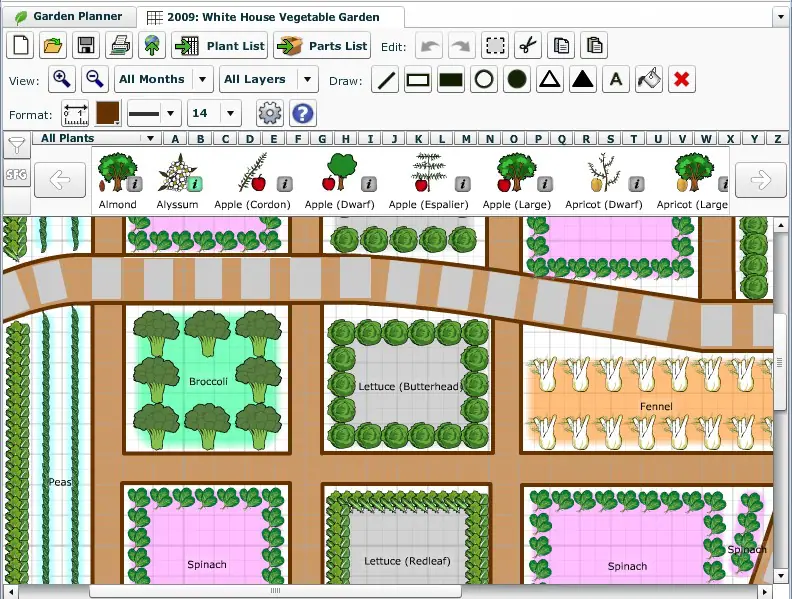Filter plants by letter A
The width and height of the screenshot is (792, 599).
[x=175, y=138]
